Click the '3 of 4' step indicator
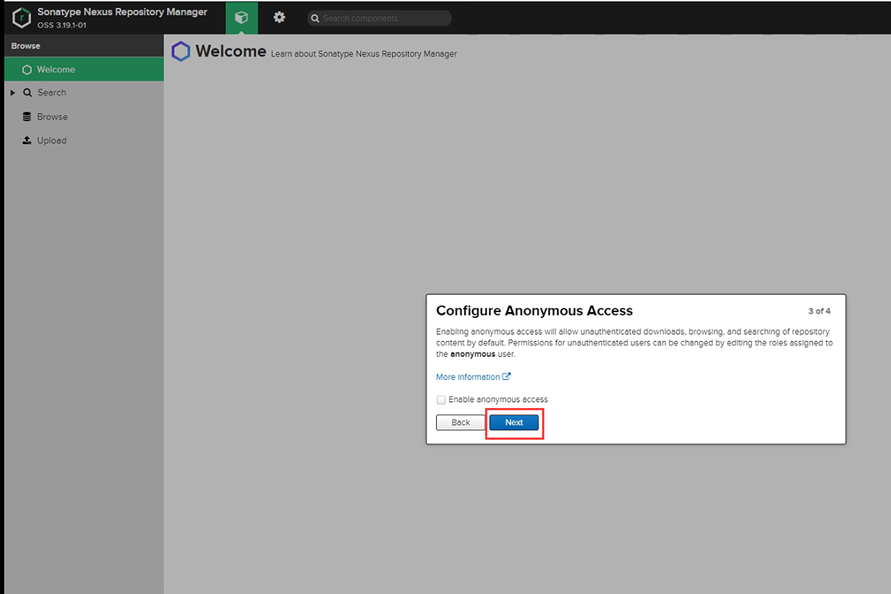This screenshot has height=594, width=891. tap(819, 311)
